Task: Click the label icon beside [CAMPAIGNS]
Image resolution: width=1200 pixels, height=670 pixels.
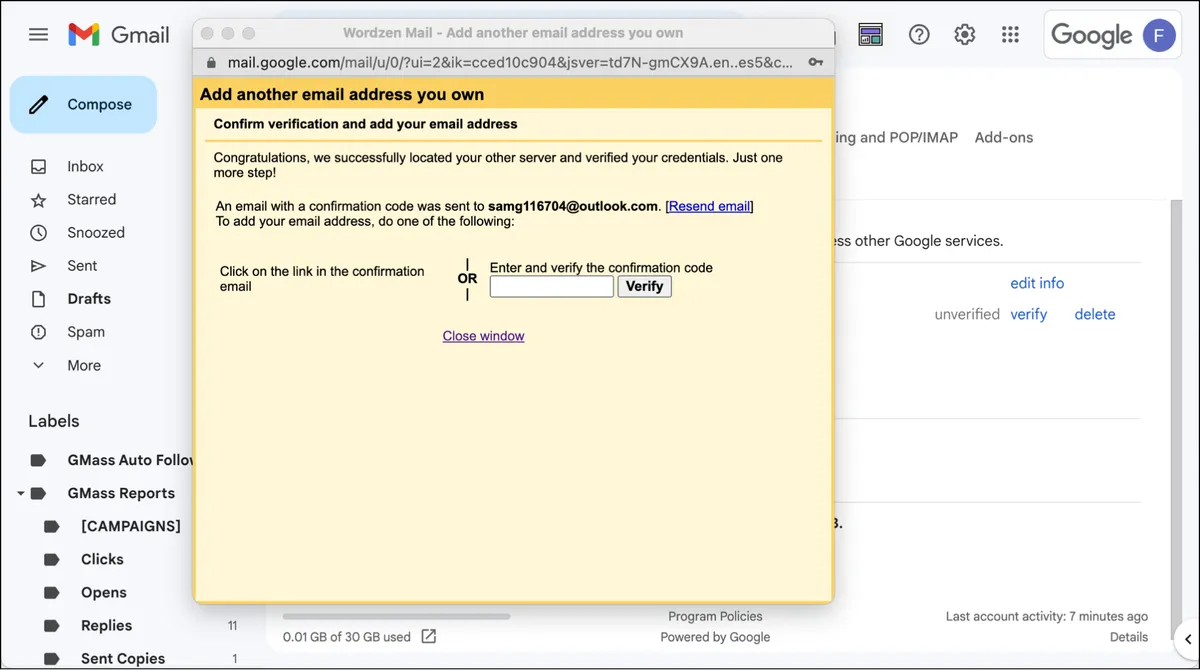Action: point(52,526)
